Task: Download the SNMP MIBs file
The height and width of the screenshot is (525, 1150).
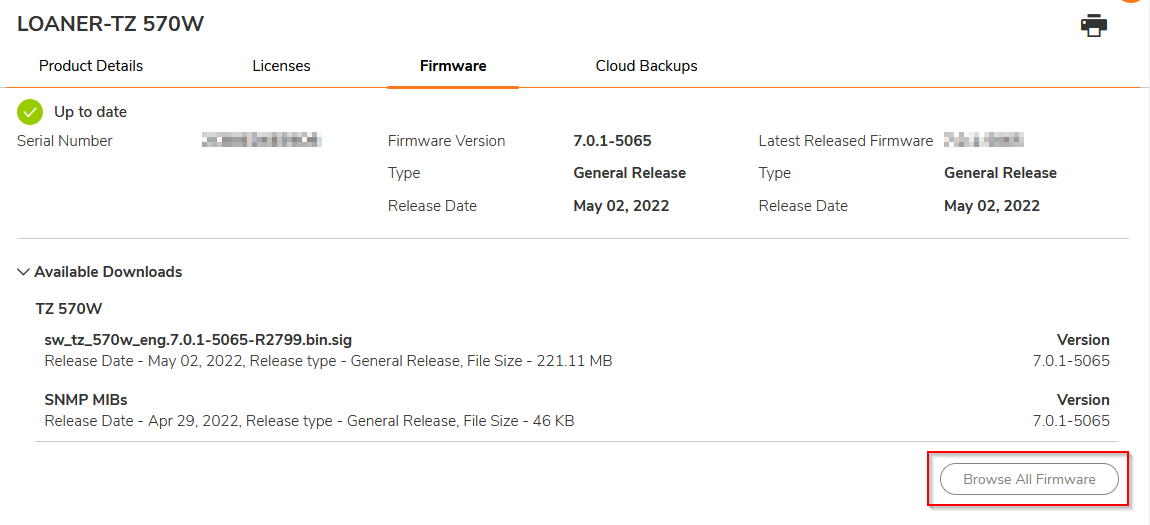Action: coord(87,400)
